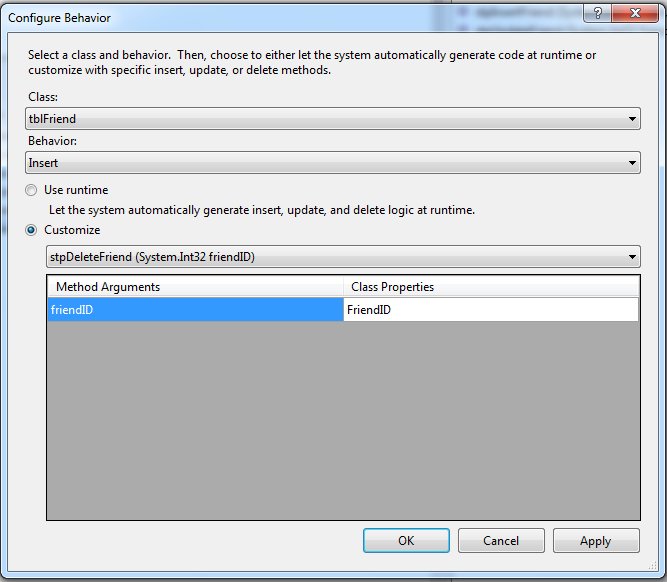Expand the stpDeleteFriend method dropdown
Viewport: 667px width, 582px height.
pos(343,257)
